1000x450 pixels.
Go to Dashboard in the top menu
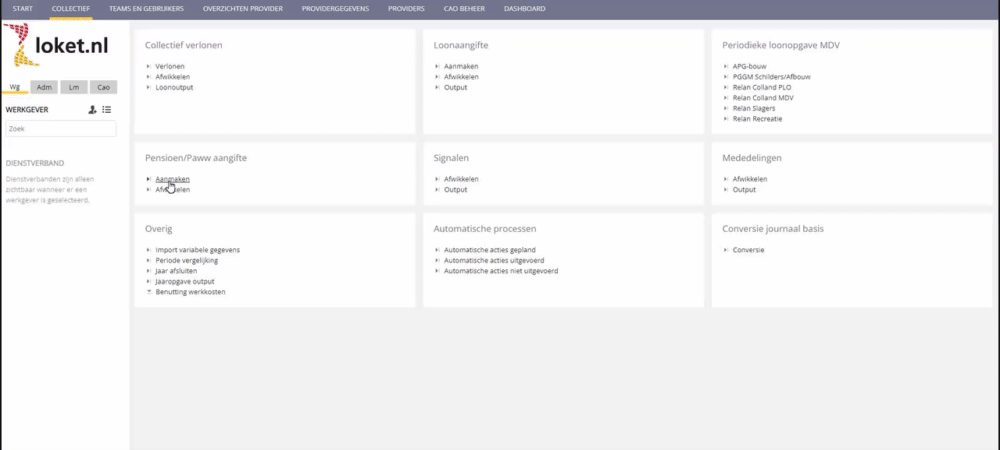pyautogui.click(x=525, y=8)
